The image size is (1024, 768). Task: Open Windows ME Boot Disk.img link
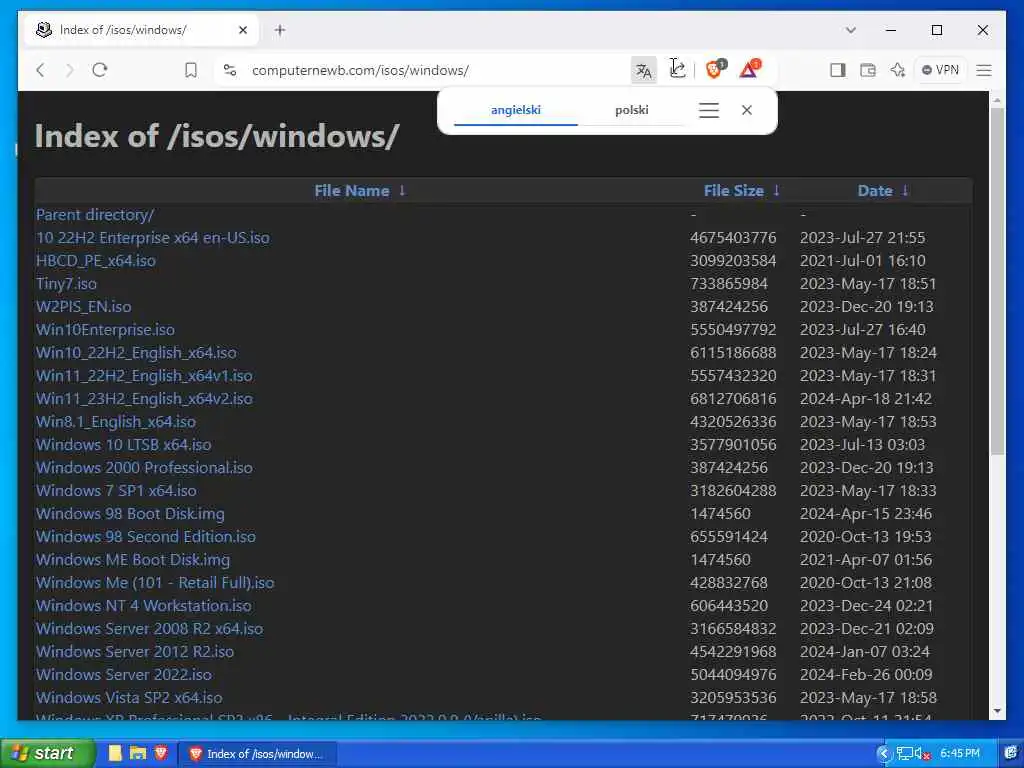pyautogui.click(x=133, y=560)
